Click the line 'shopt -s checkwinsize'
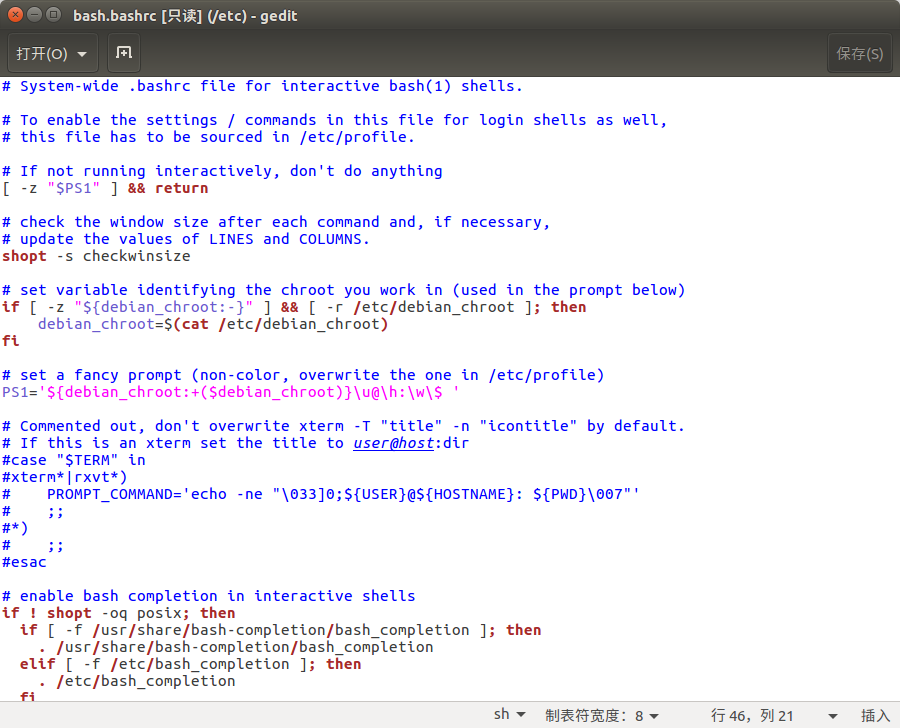 [96, 256]
